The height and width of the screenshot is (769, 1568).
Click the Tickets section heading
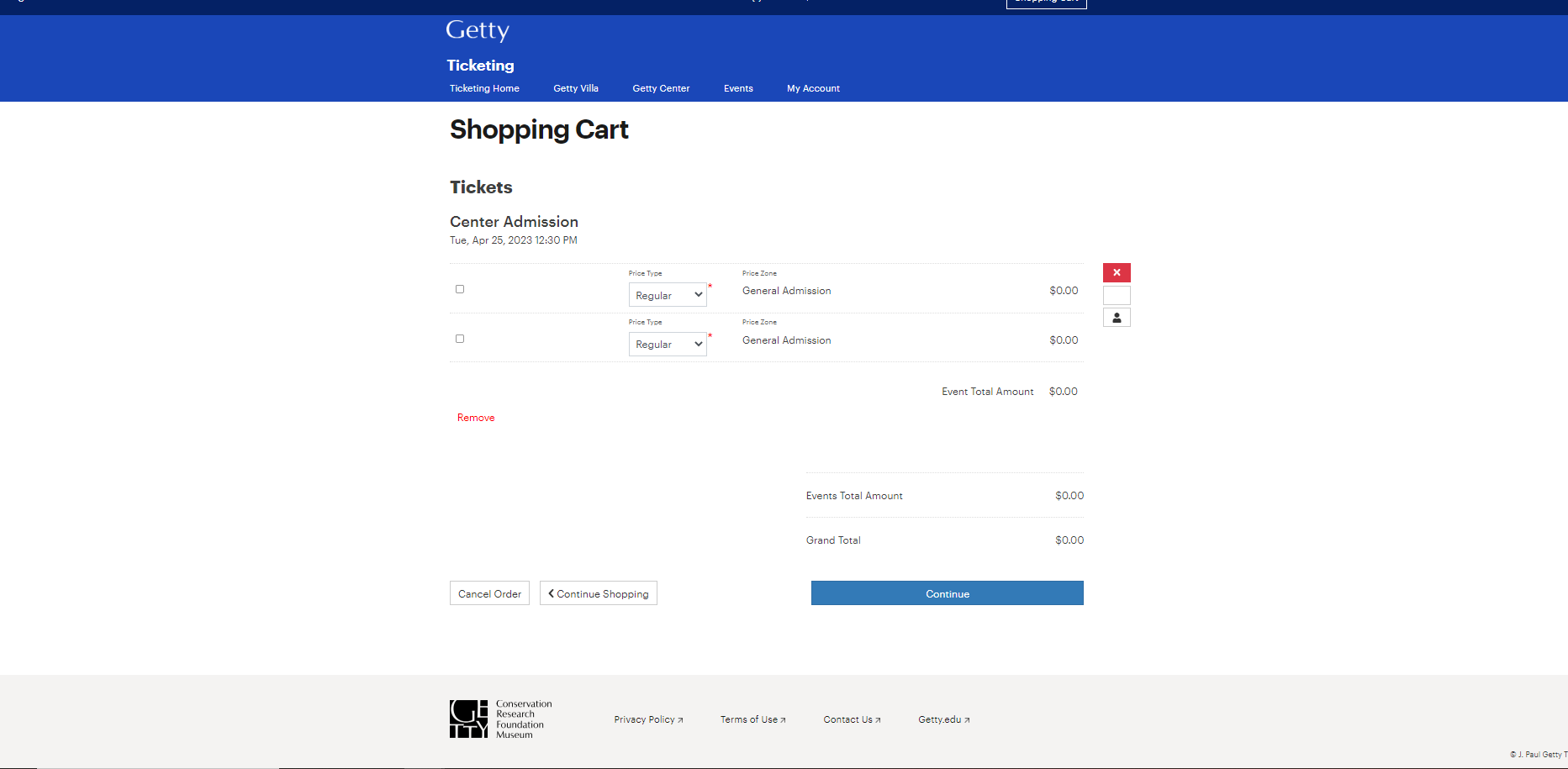(x=481, y=187)
